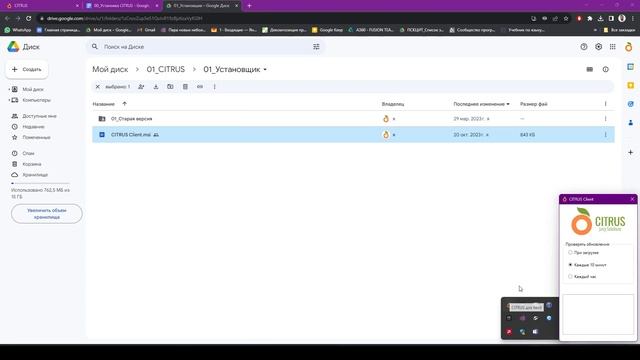Get add-ons with the plus icon

coord(631,152)
